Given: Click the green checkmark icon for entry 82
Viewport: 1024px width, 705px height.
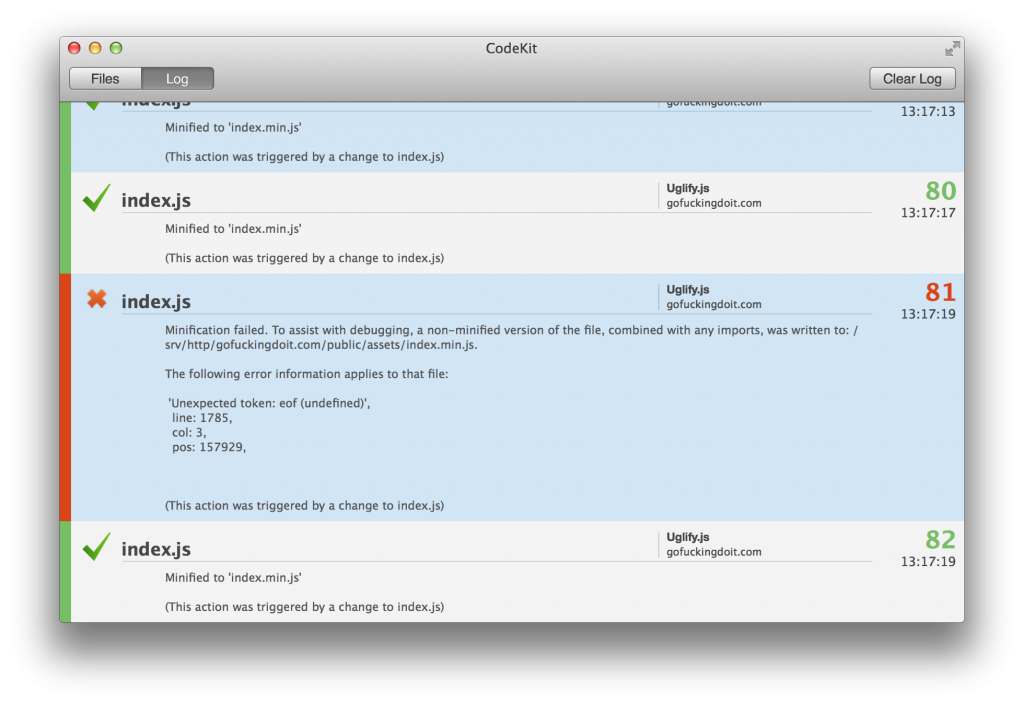Looking at the screenshot, I should click(96, 546).
